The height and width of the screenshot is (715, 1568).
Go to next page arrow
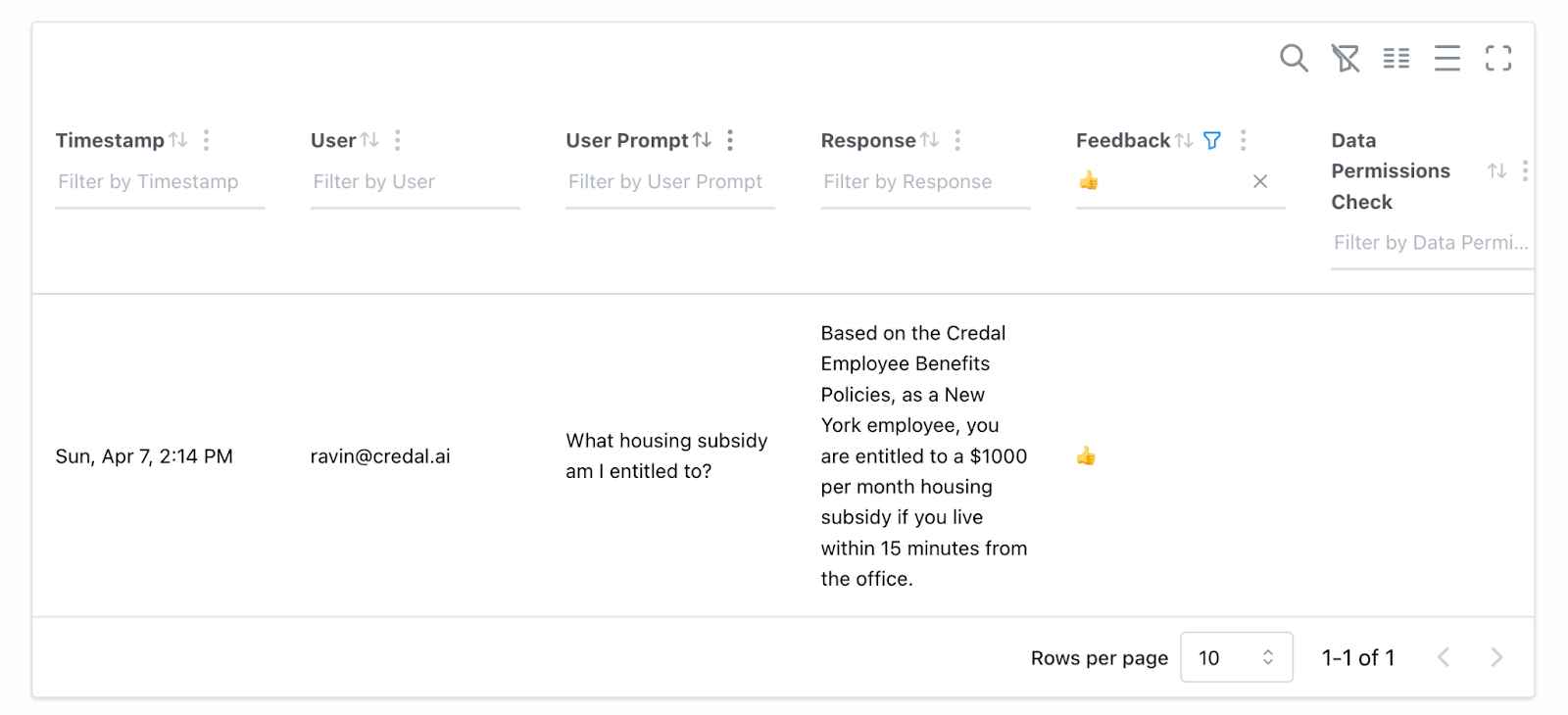pos(1496,657)
